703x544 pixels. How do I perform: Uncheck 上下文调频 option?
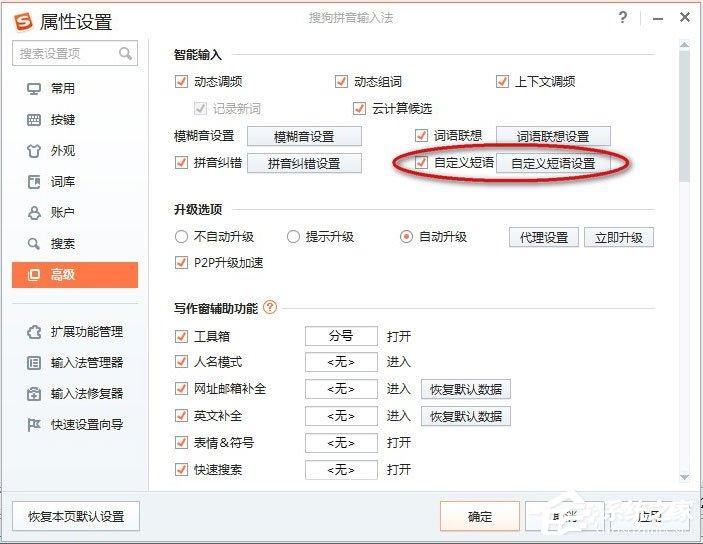[502, 82]
